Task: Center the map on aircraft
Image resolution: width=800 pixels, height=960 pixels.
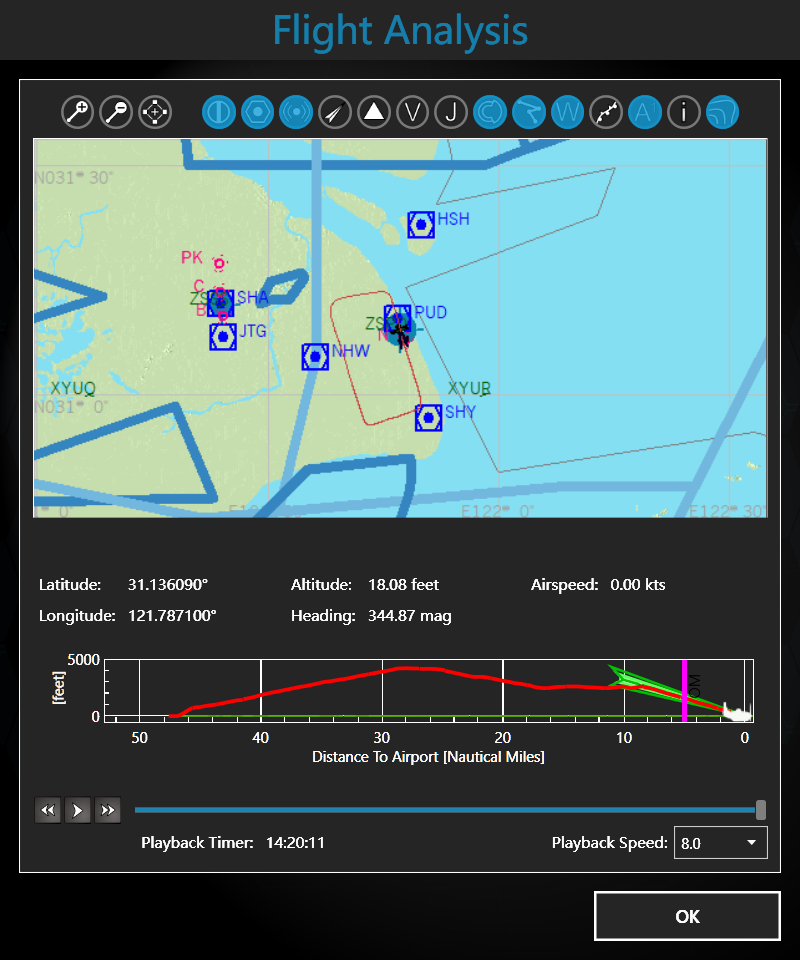Action: click(x=155, y=113)
